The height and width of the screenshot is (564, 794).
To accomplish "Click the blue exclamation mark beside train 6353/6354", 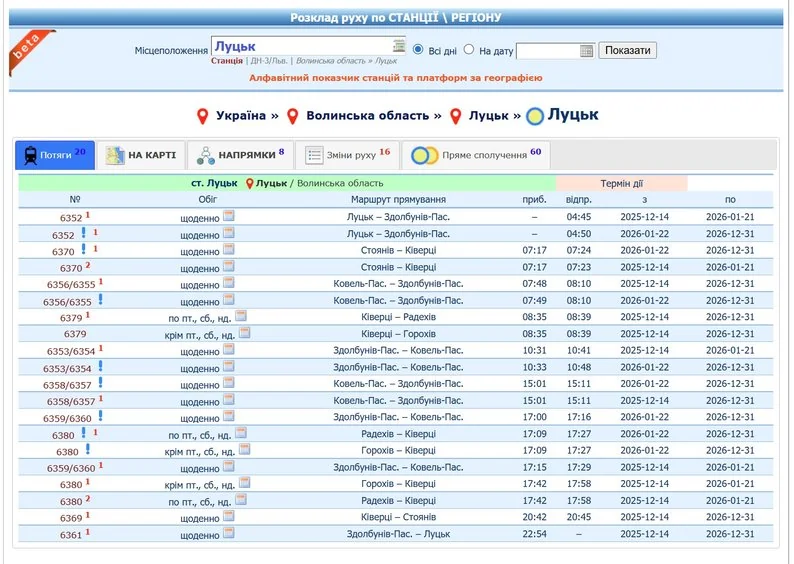I will click(x=100, y=367).
